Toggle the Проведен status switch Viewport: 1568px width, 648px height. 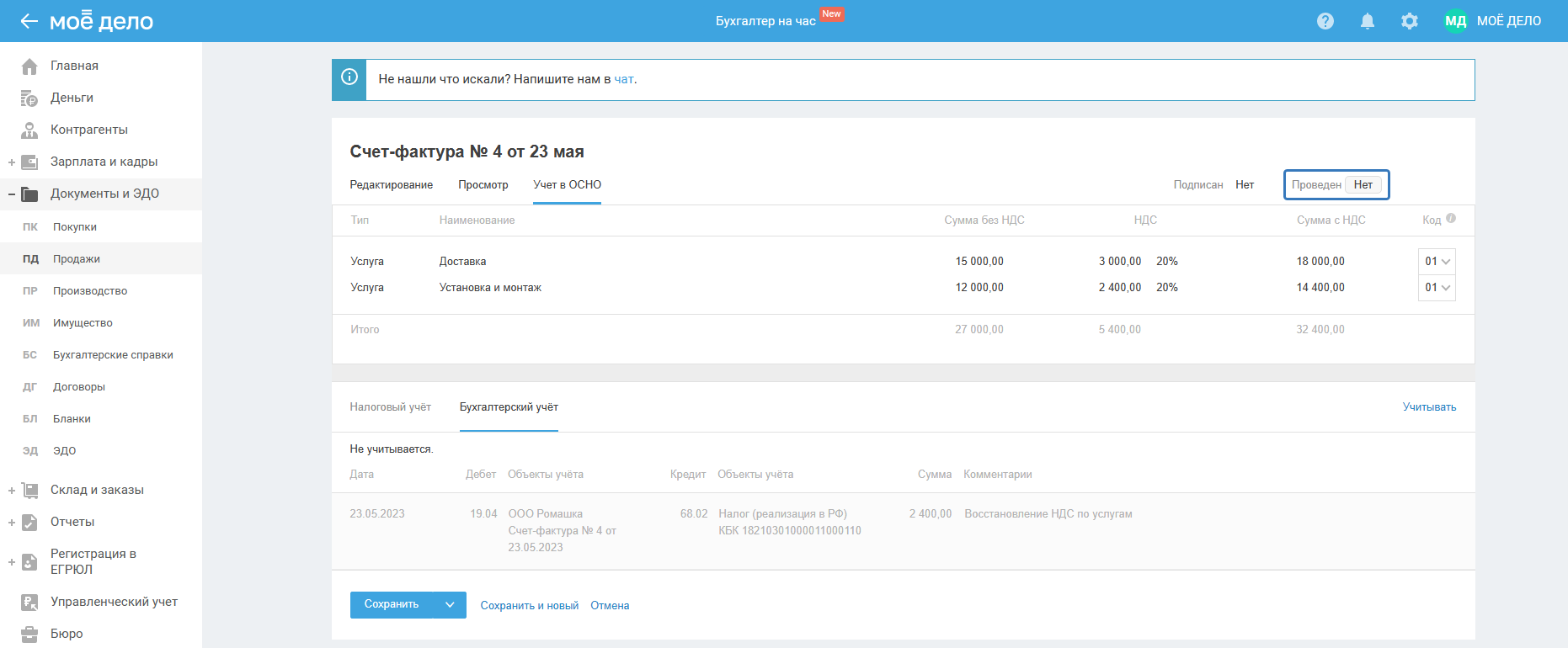click(x=1363, y=185)
